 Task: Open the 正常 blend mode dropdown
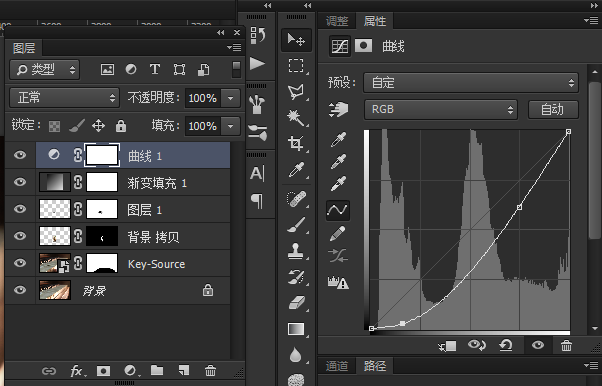64,98
